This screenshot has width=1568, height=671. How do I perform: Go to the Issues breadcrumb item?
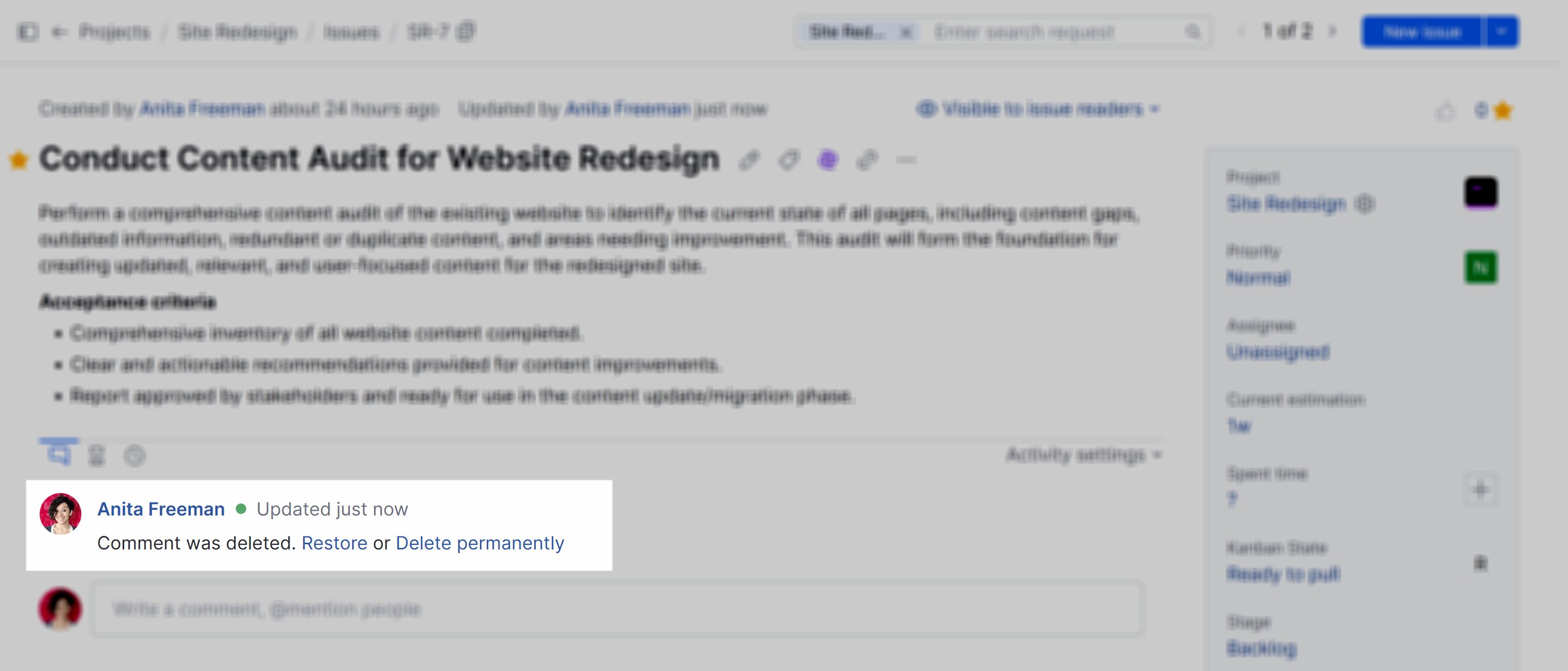pyautogui.click(x=352, y=32)
